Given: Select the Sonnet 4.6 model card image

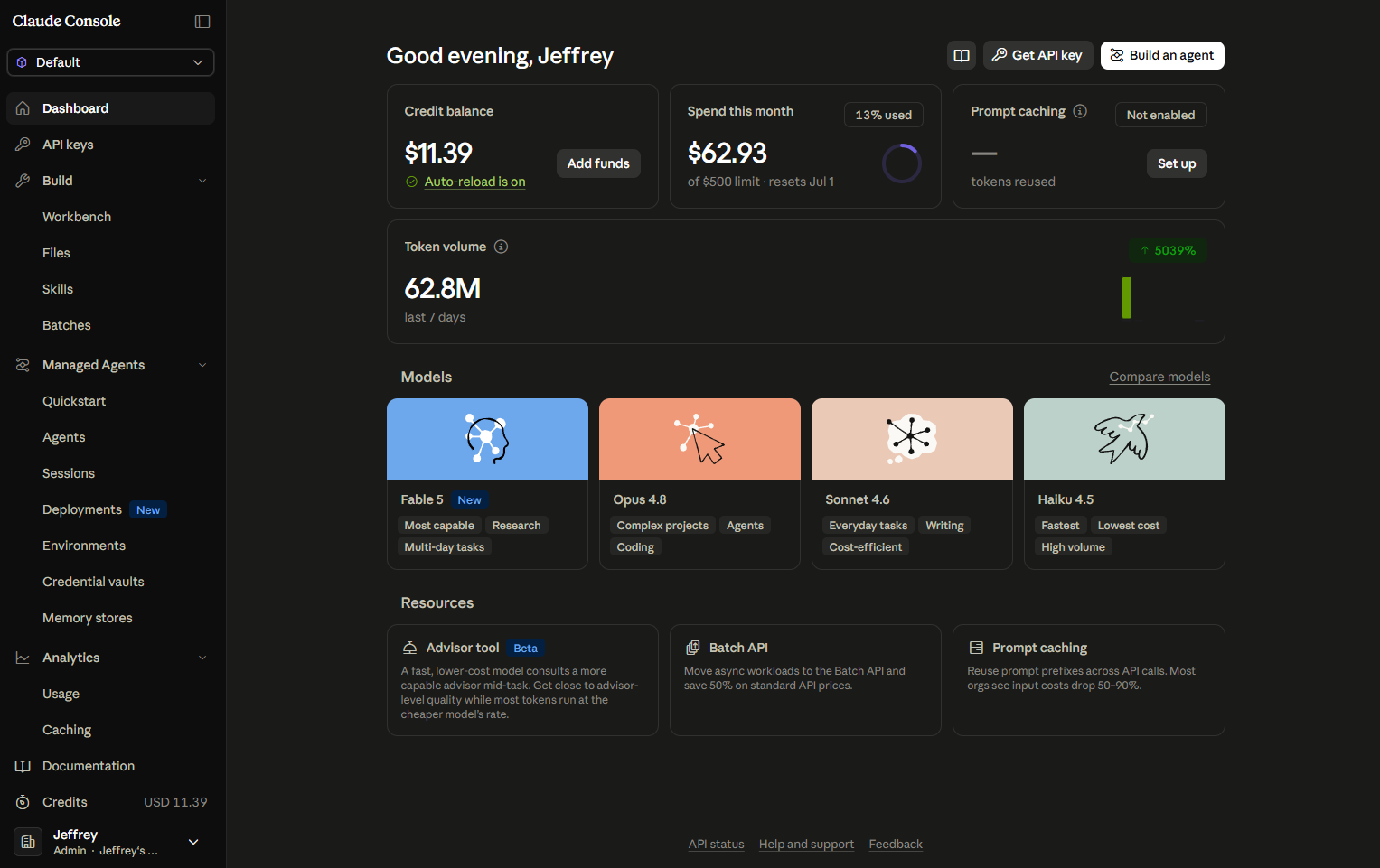Looking at the screenshot, I should coord(912,439).
